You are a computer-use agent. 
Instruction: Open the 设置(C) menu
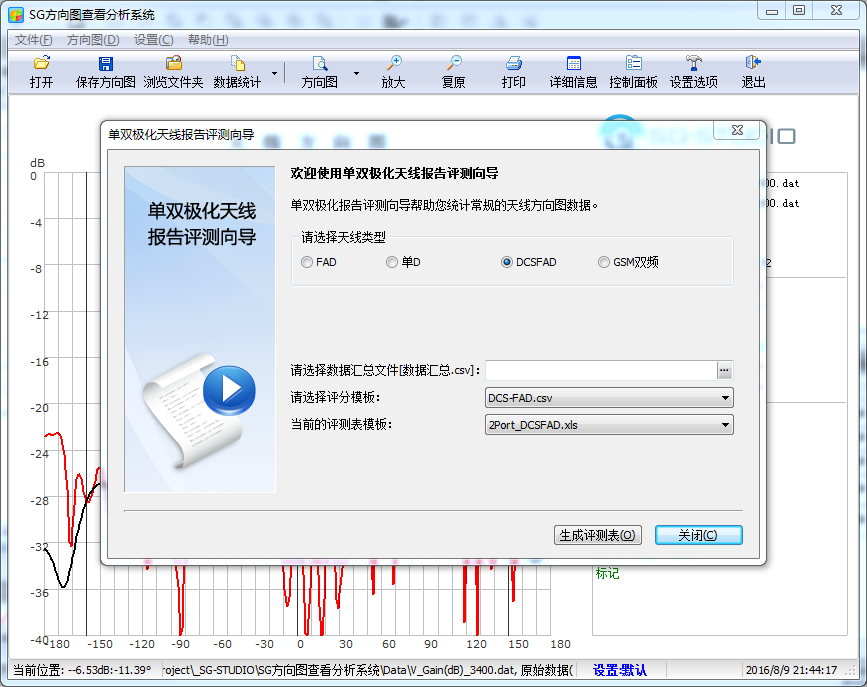click(x=153, y=40)
